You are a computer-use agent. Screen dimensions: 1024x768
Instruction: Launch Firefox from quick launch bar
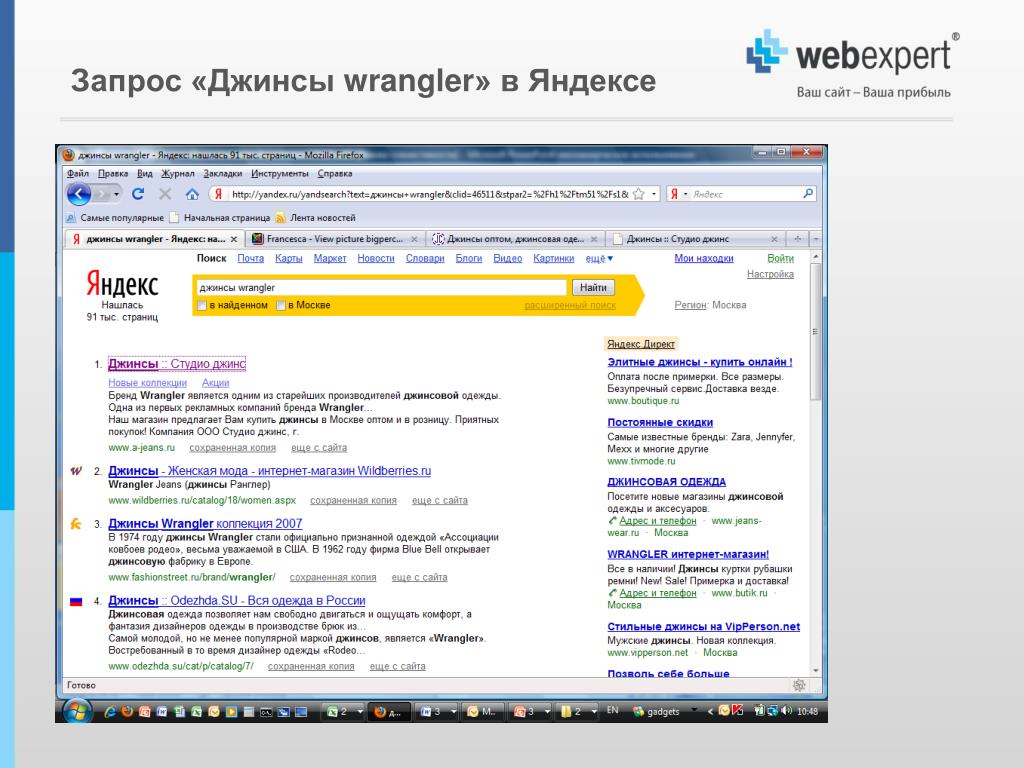click(127, 712)
